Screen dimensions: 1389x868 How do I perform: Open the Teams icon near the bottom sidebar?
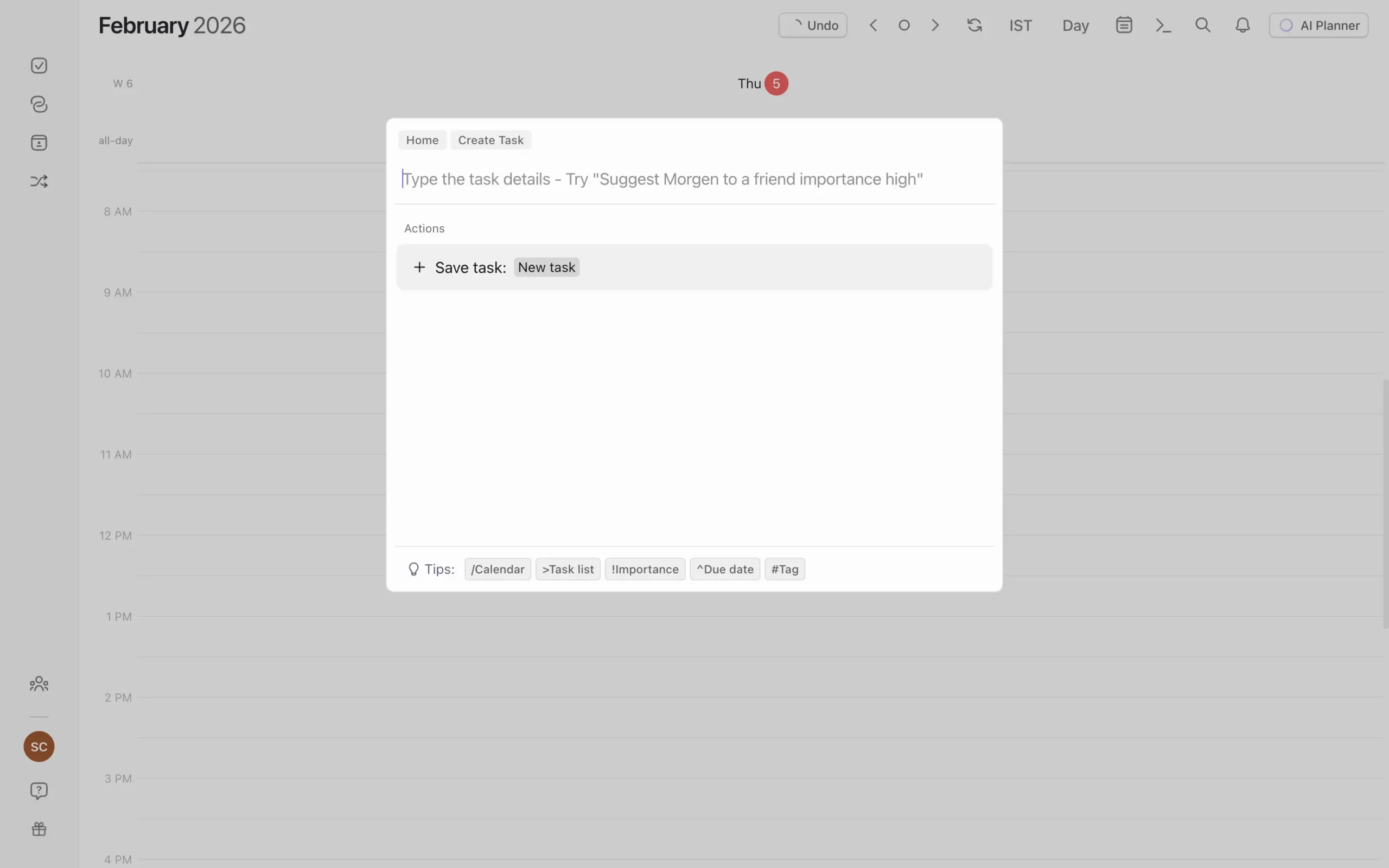tap(39, 683)
